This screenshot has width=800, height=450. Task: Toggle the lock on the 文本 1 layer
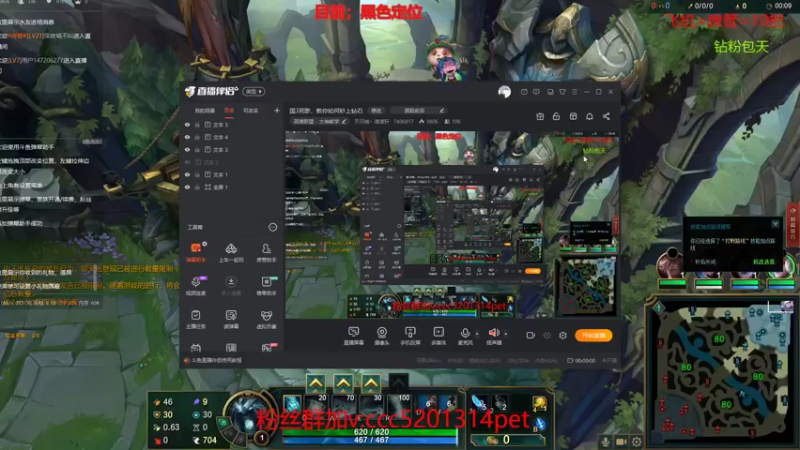point(197,174)
